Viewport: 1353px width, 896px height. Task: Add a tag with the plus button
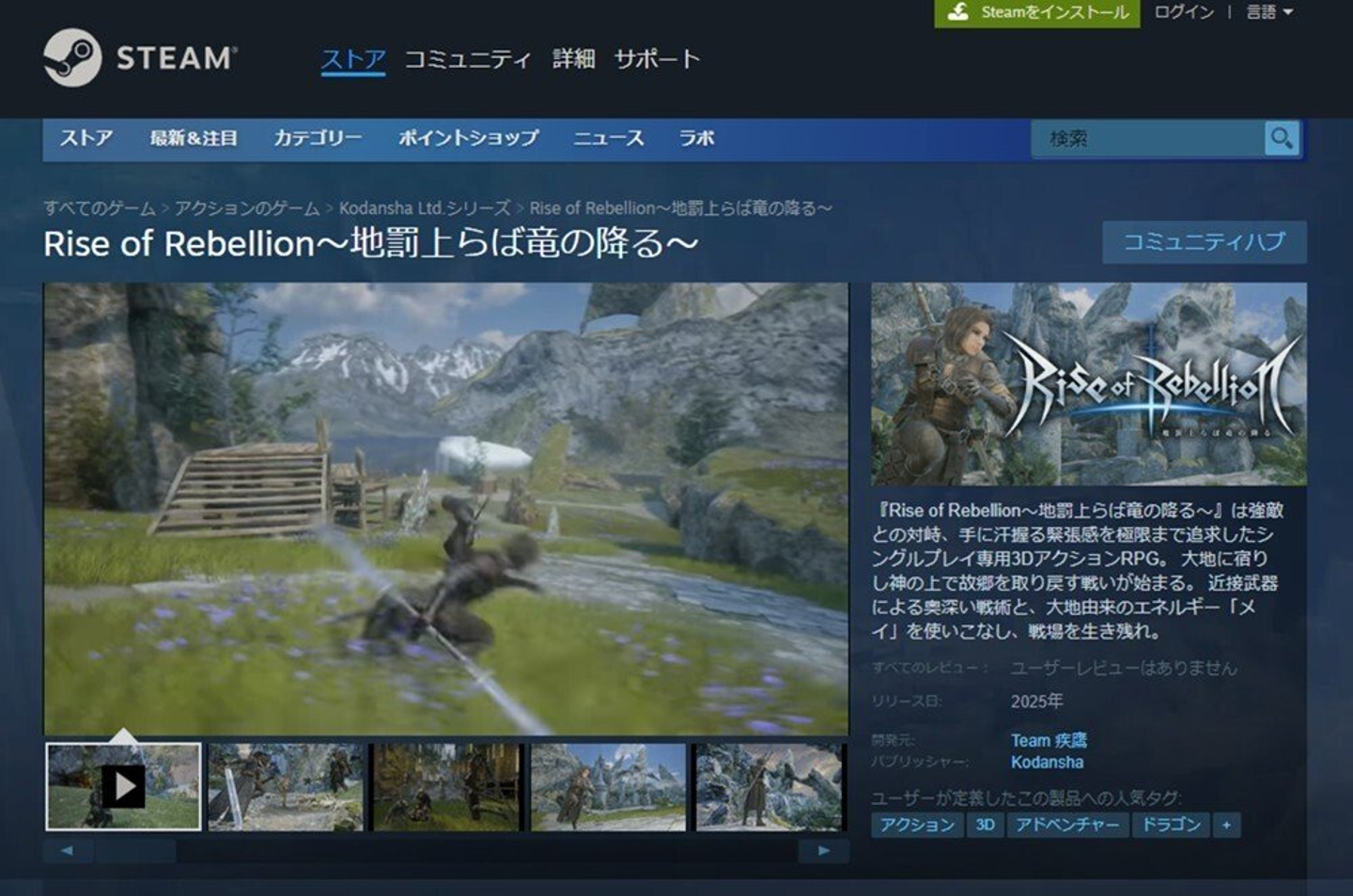1226,826
